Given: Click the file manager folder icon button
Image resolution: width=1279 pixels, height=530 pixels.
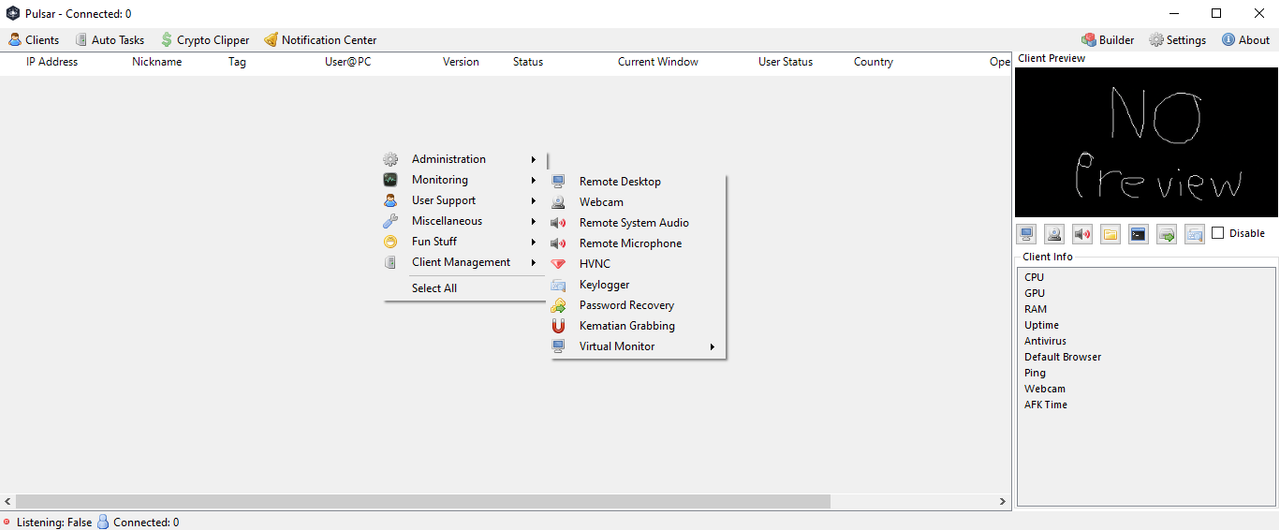Looking at the screenshot, I should tap(1110, 234).
